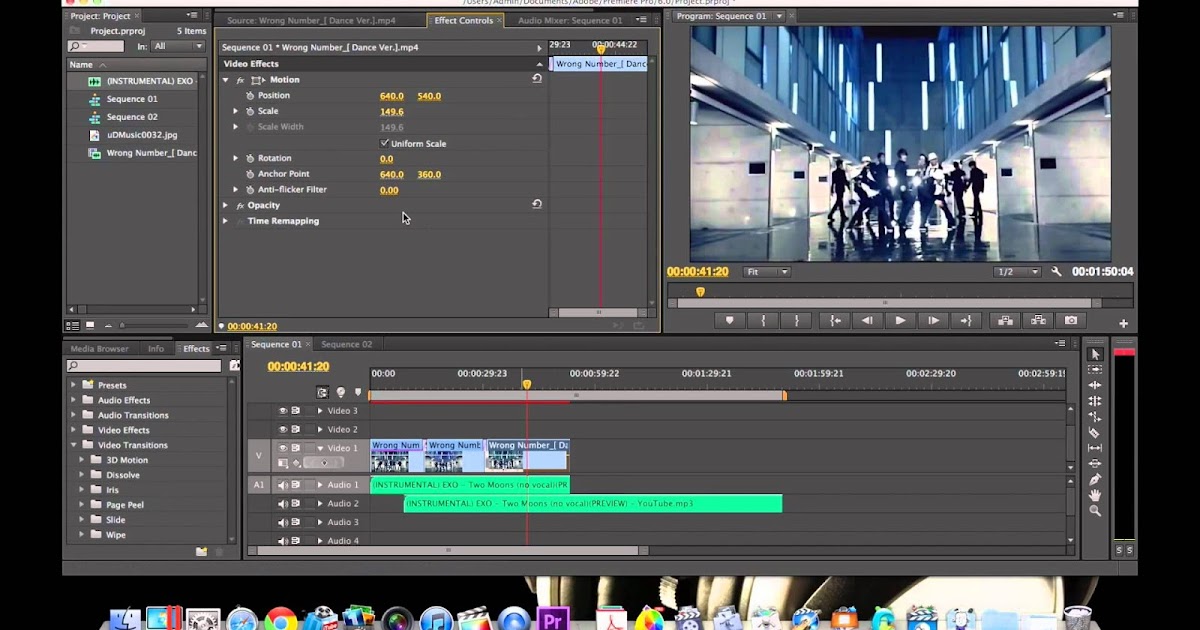Screen dimensions: 1200x630
Task: Hide the Video 2 track eye
Action: coord(283,429)
